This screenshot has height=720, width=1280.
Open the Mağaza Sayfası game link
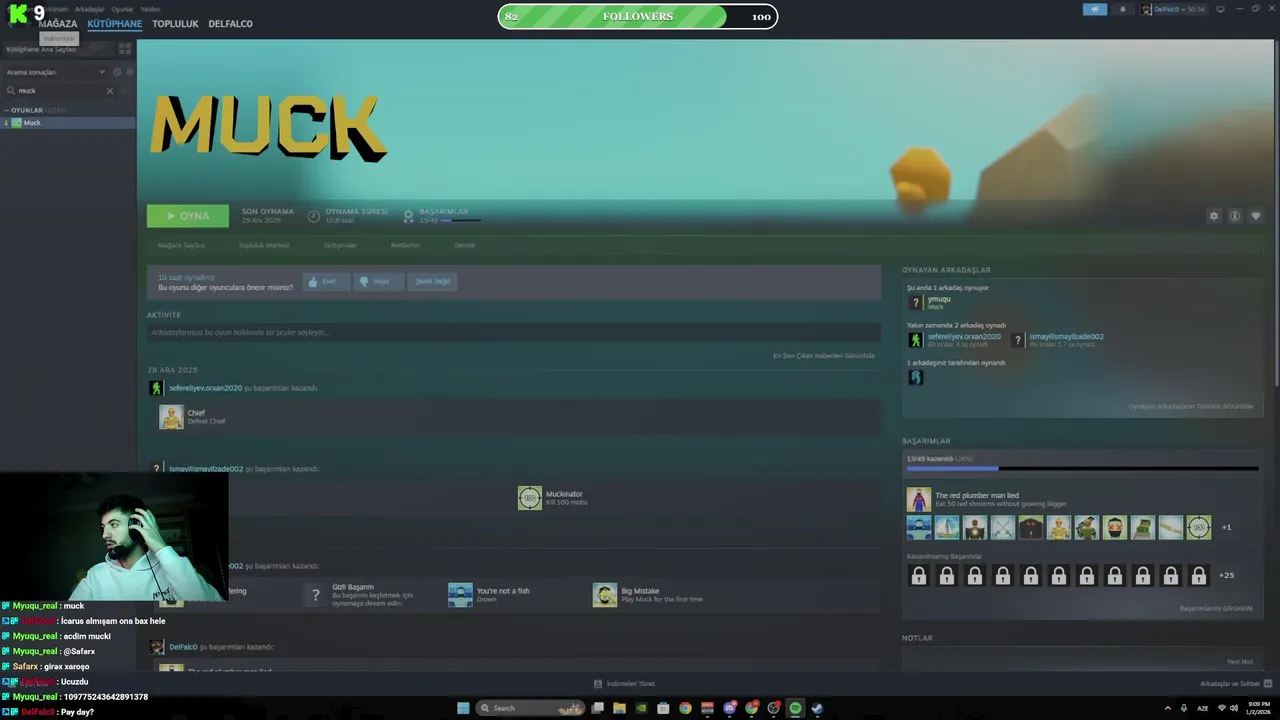[181, 245]
